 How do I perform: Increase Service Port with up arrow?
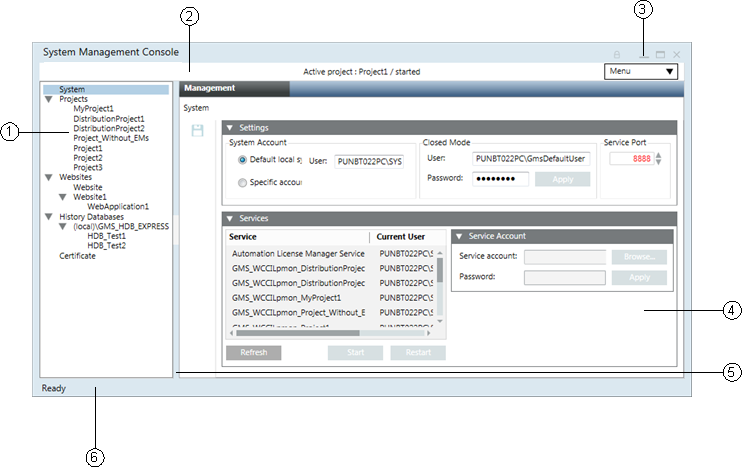pos(659,154)
